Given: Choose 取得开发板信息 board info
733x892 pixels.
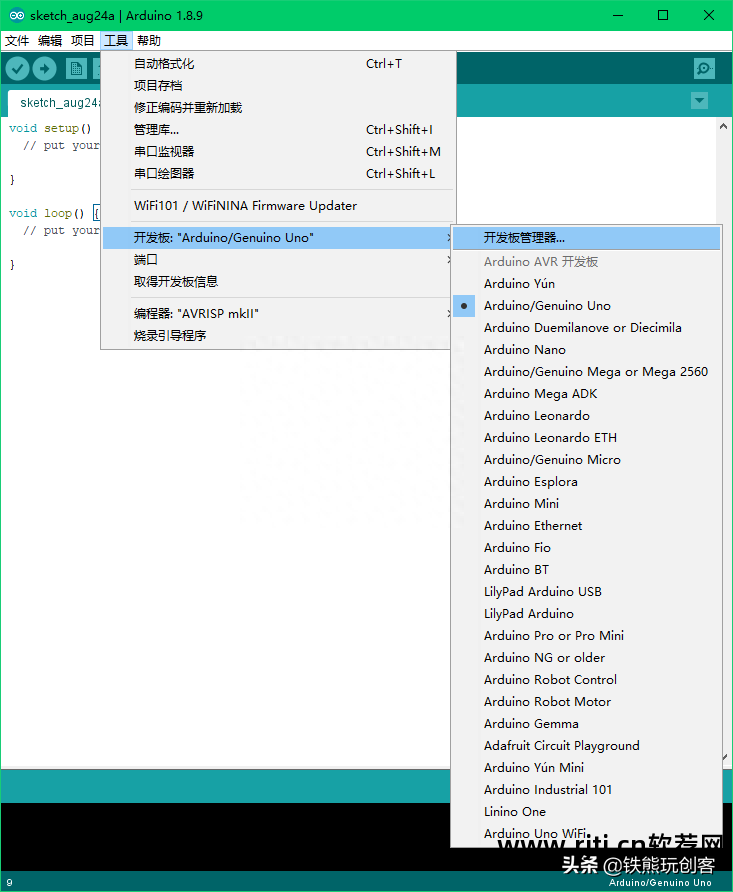Looking at the screenshot, I should coord(278,282).
